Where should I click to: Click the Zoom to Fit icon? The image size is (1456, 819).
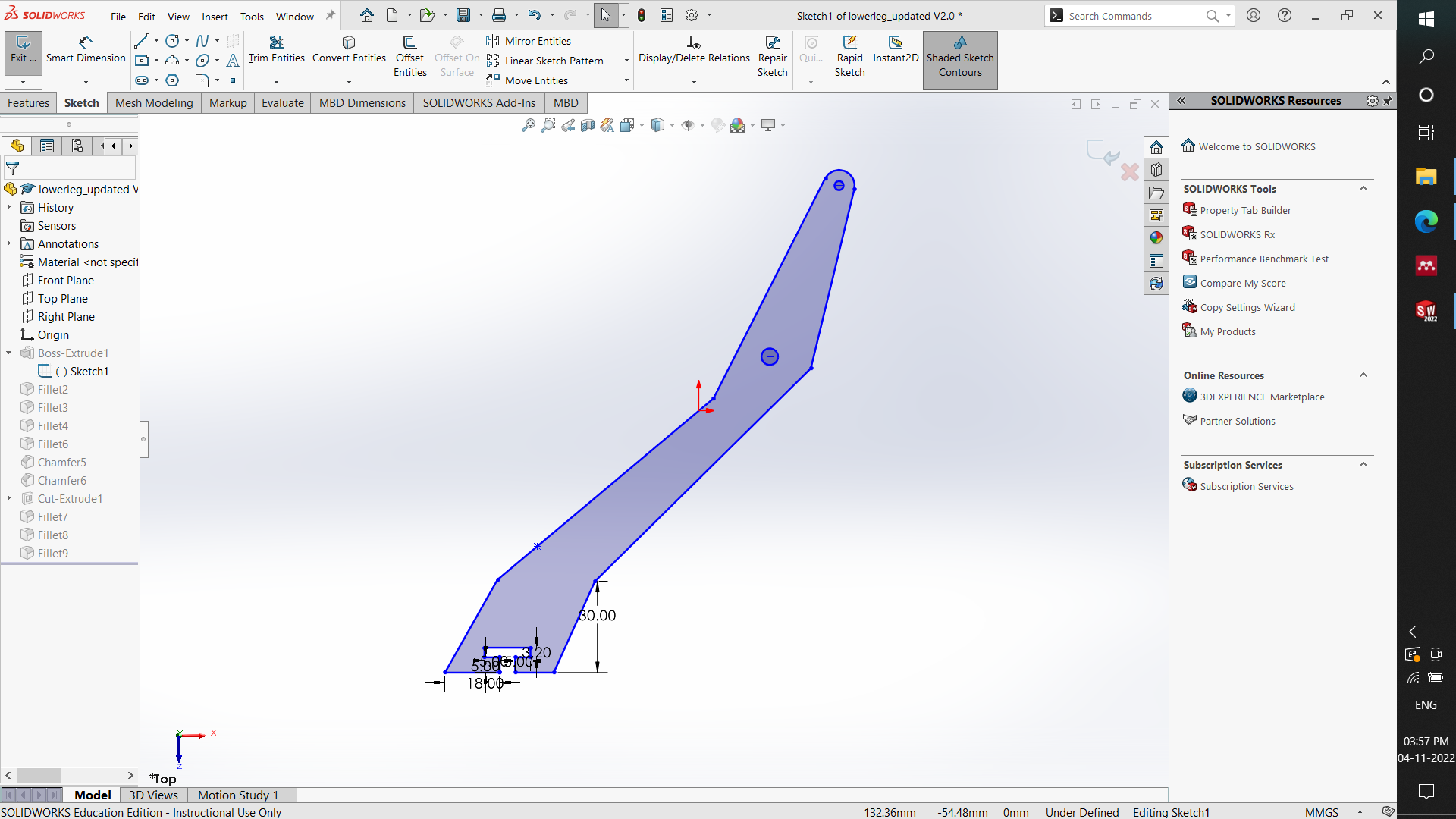[x=529, y=125]
